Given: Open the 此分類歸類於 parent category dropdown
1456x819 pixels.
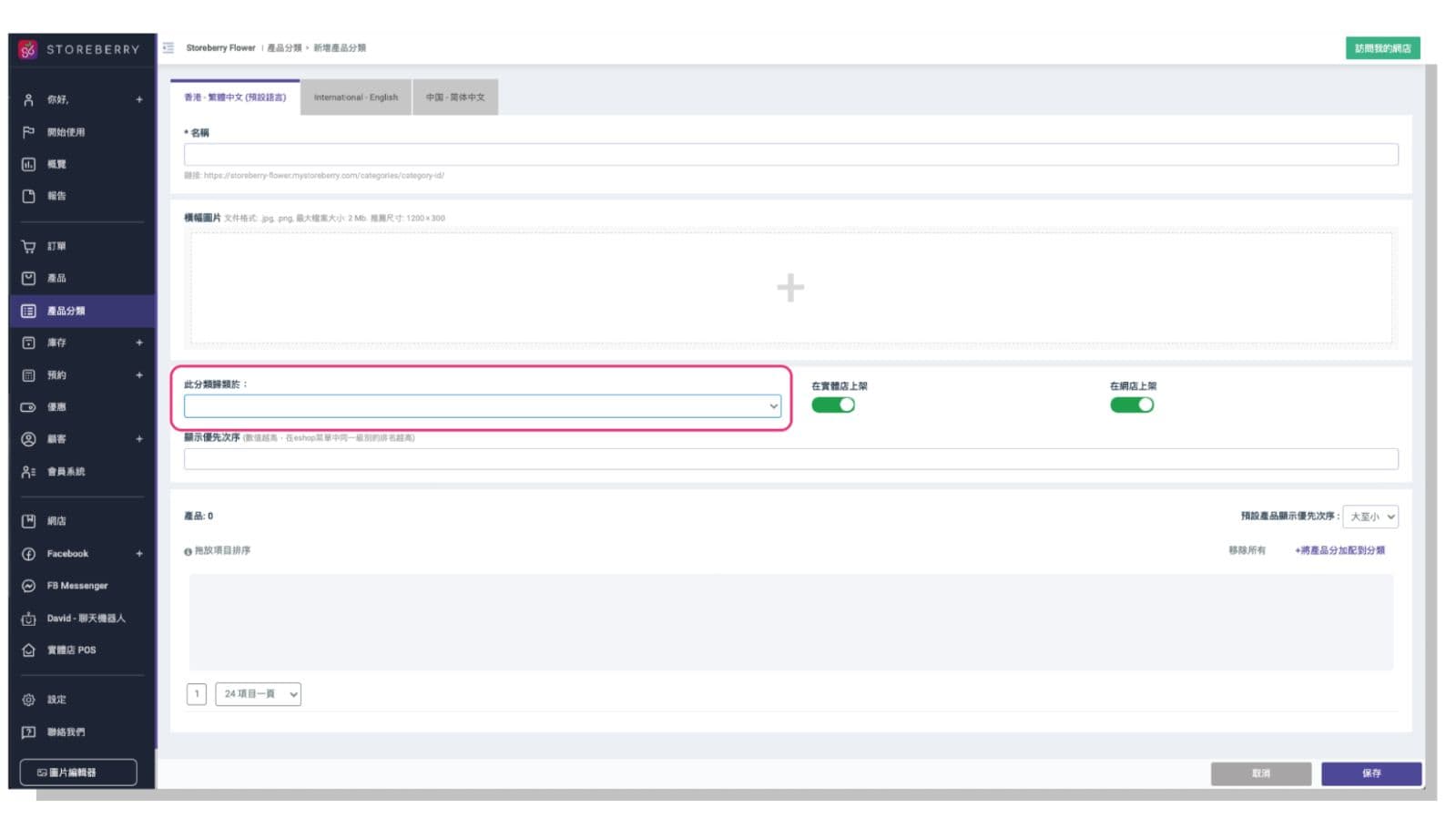Looking at the screenshot, I should (483, 406).
